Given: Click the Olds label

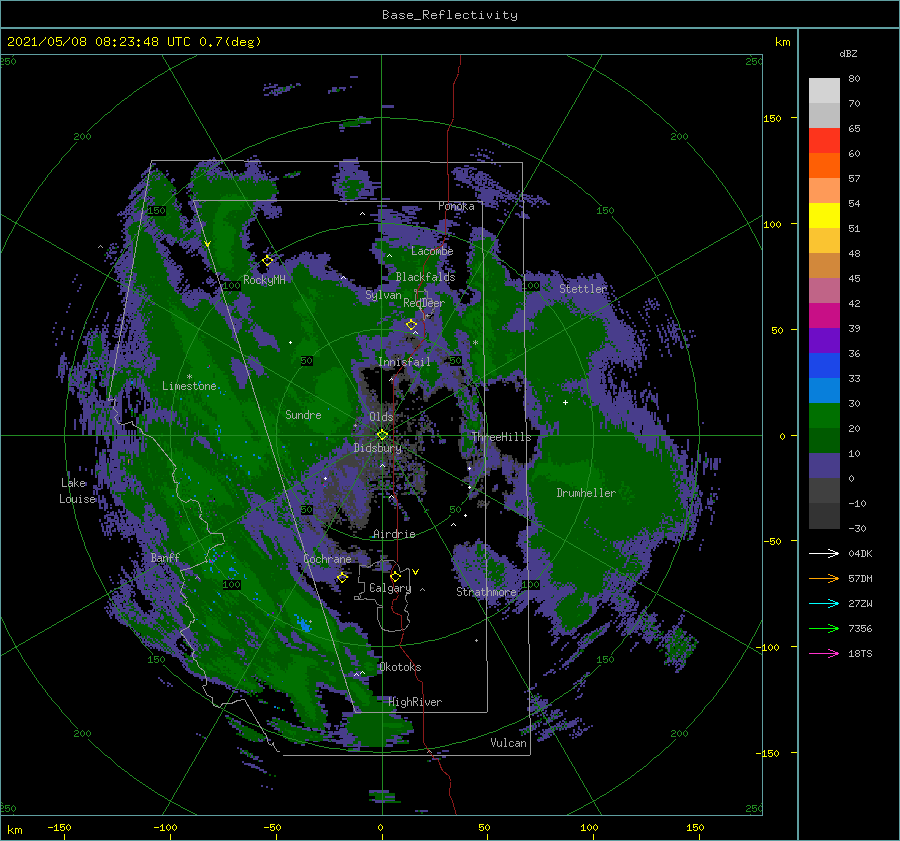Looking at the screenshot, I should click(381, 416).
